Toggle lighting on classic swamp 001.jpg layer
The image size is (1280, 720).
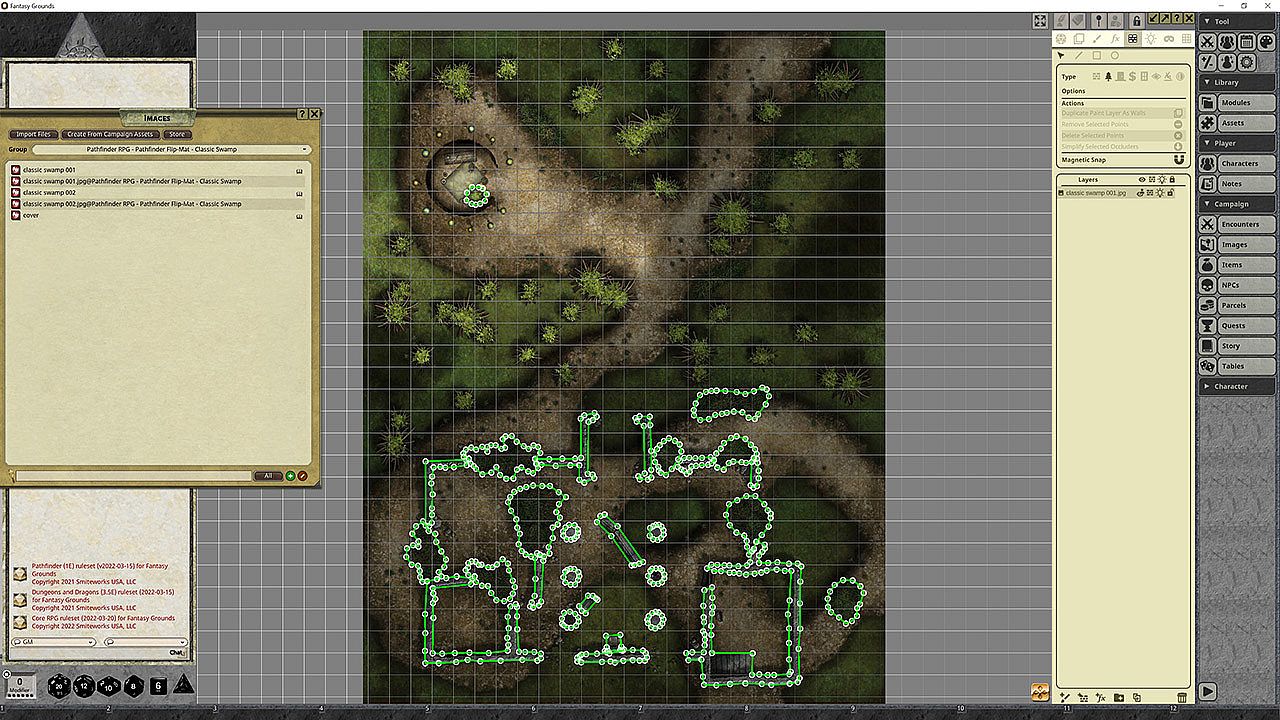pyautogui.click(x=1161, y=192)
